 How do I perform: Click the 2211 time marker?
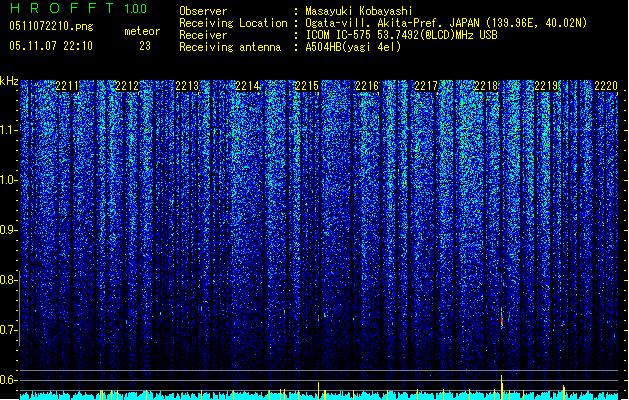(67, 86)
